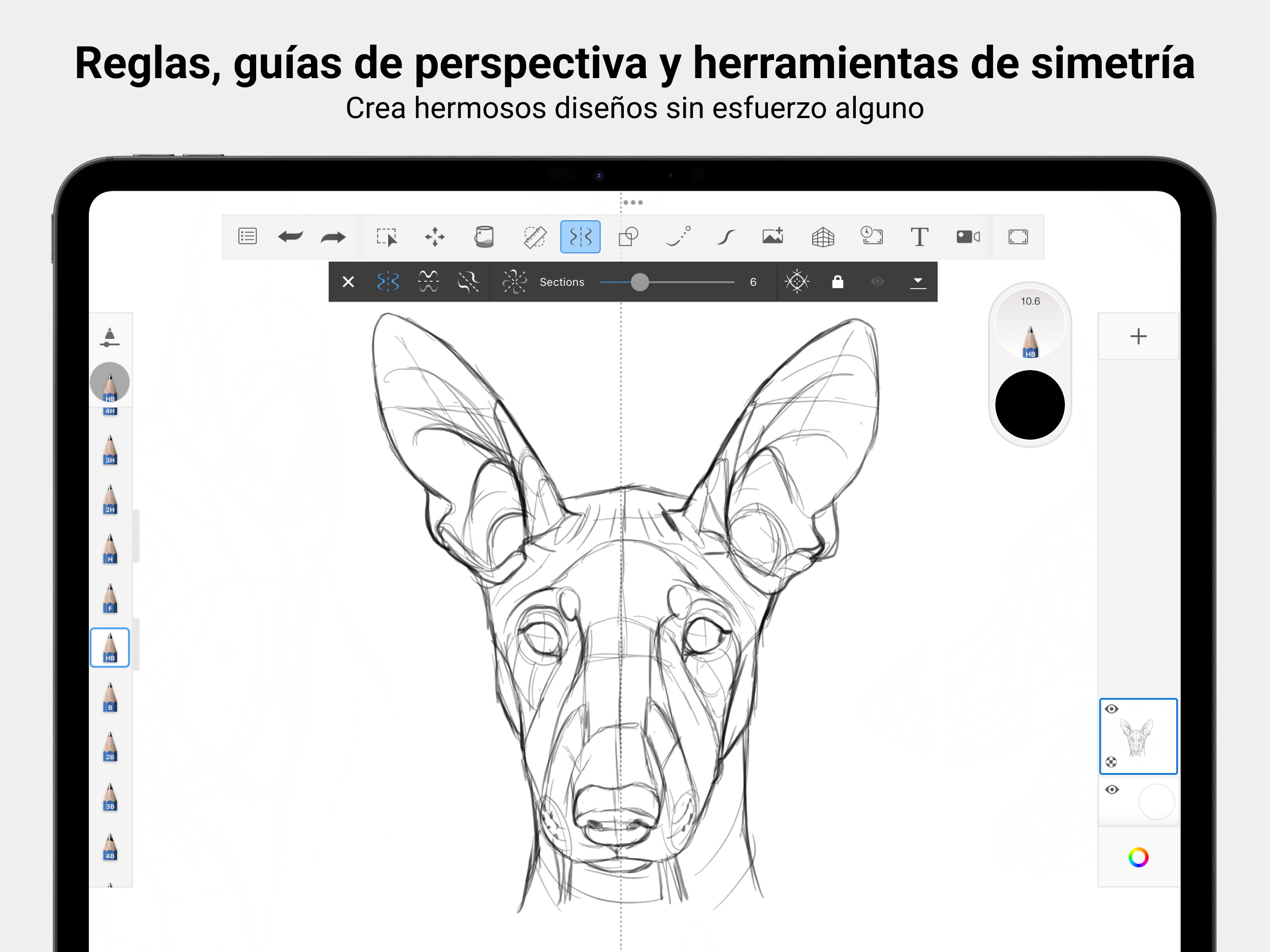Viewport: 1270px width, 952px height.
Task: Add a new layer with the plus button
Action: (x=1138, y=337)
